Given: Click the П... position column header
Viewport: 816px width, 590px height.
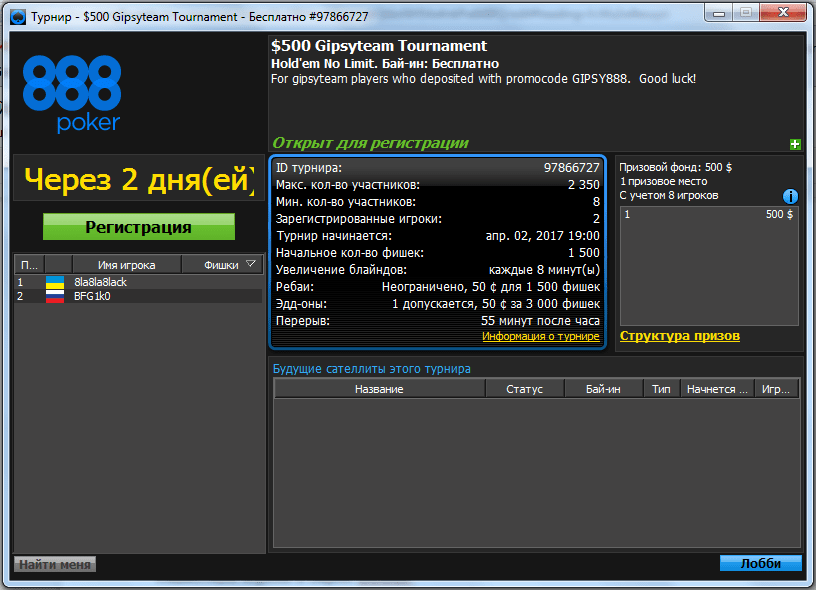Looking at the screenshot, I should 29,265.
